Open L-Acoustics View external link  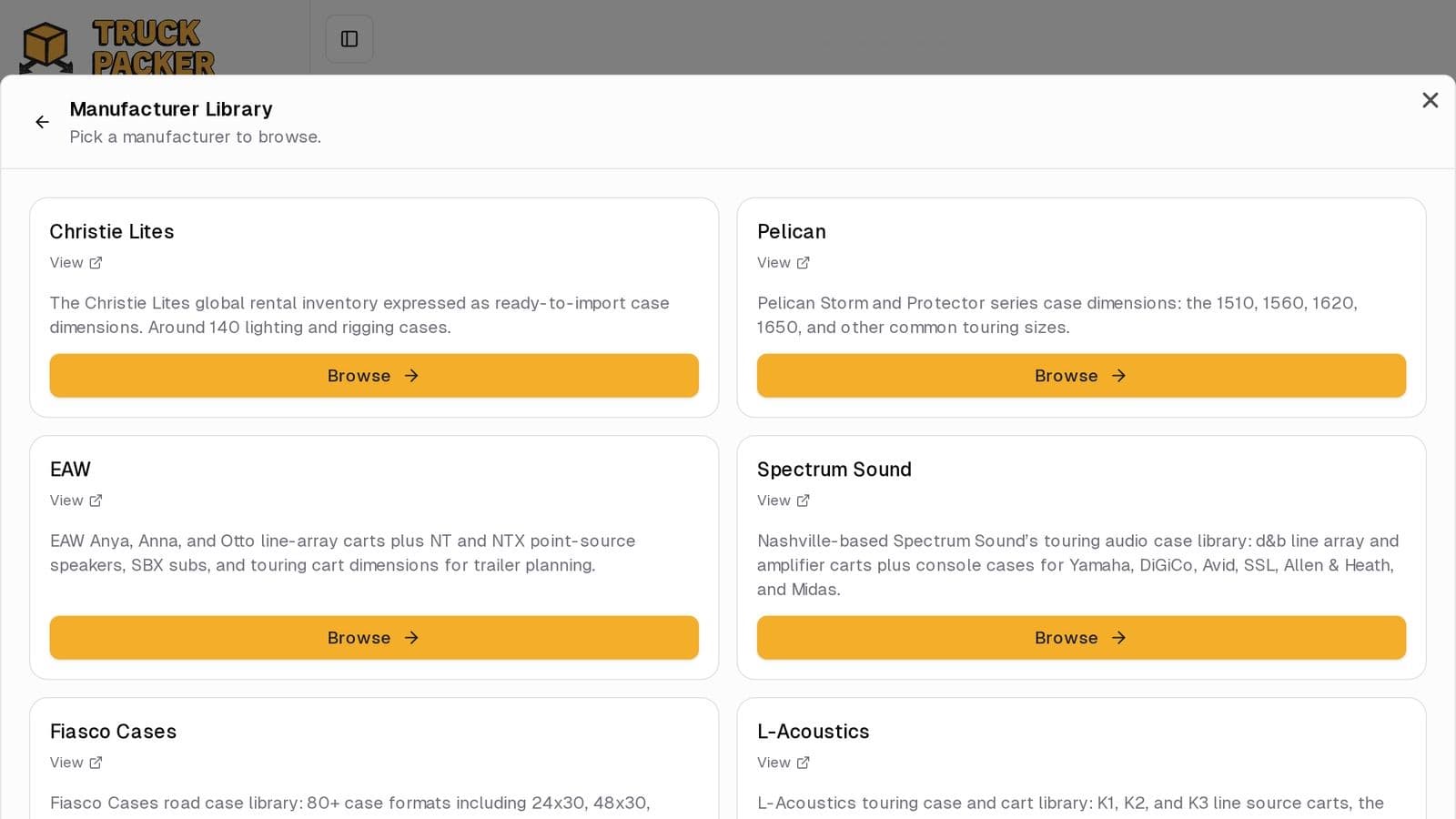(x=784, y=763)
